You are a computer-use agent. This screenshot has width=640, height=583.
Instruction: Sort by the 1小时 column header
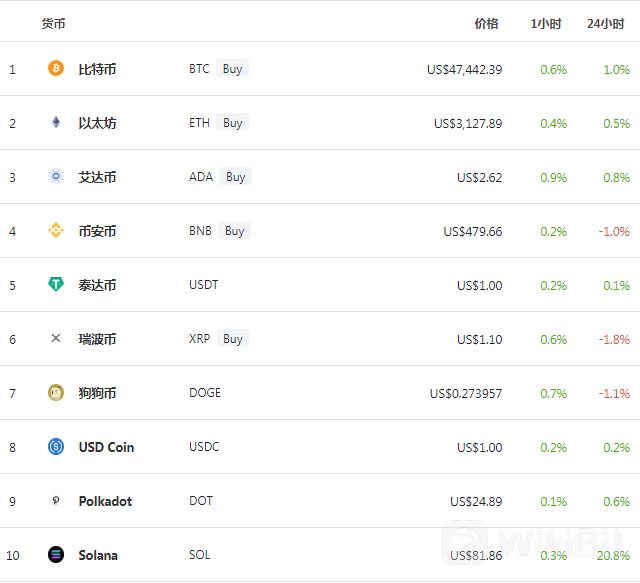click(x=546, y=24)
